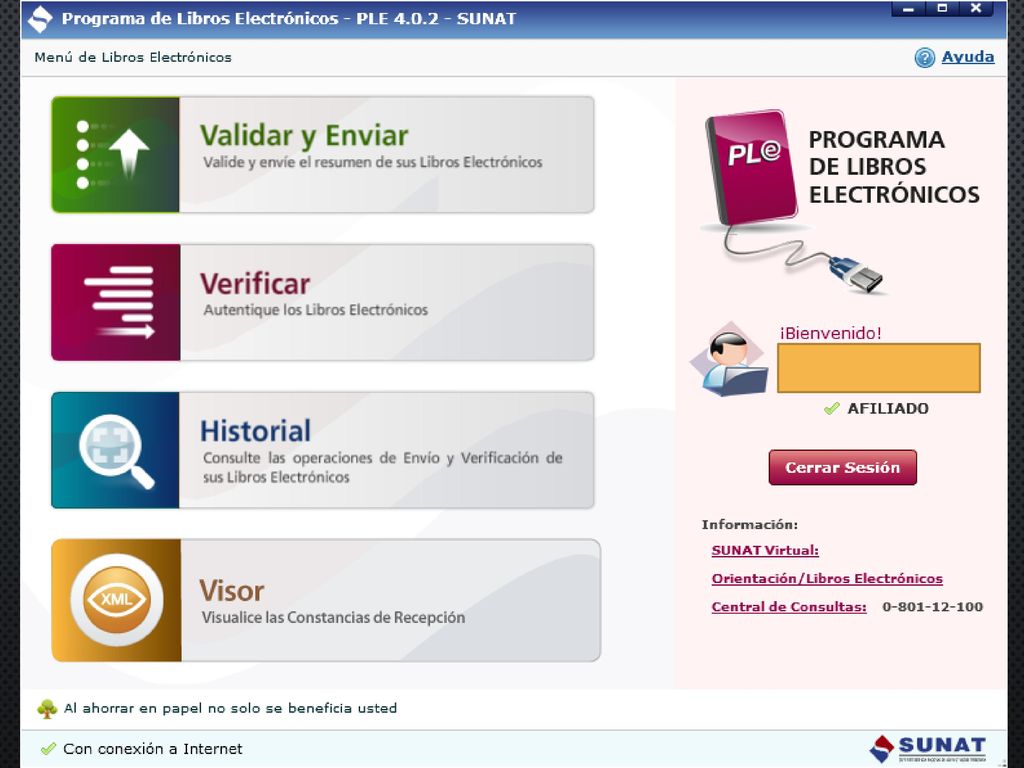Open Orientación/Libros Electrónicos link
This screenshot has height=768, width=1024.
(x=827, y=579)
